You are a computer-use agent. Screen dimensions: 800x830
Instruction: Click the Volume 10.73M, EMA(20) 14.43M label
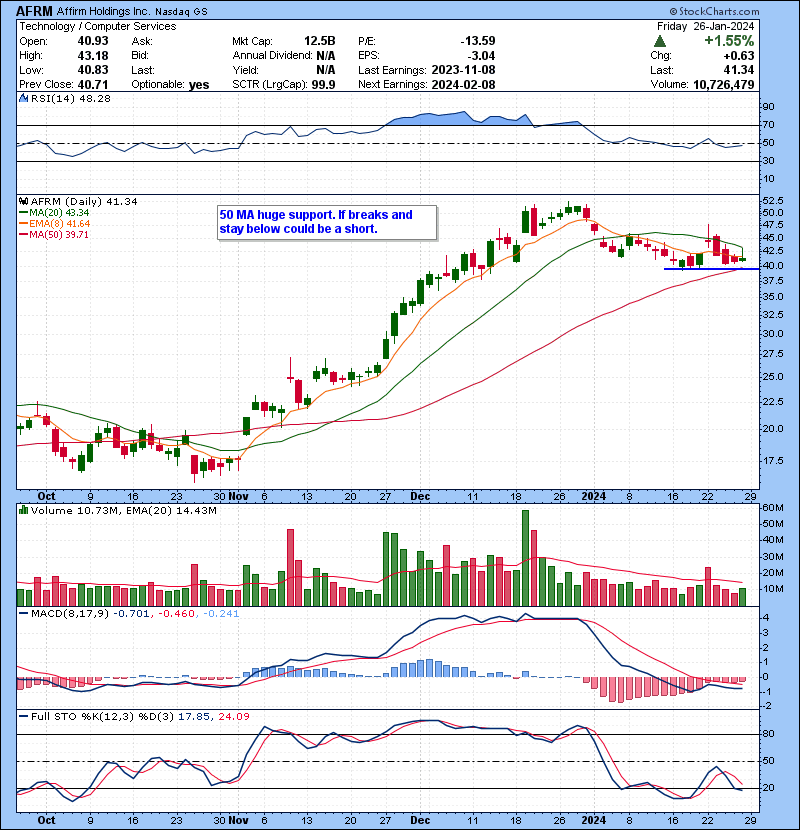[123, 511]
